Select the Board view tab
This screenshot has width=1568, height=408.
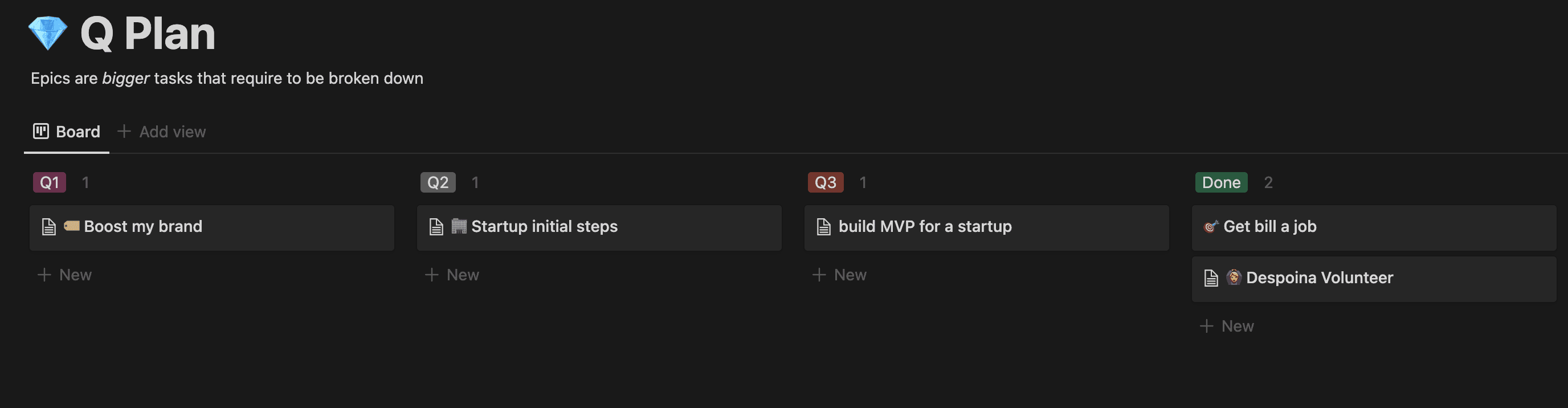pyautogui.click(x=66, y=132)
